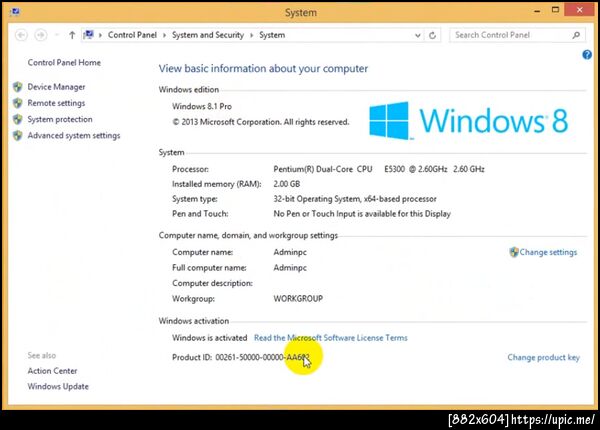The width and height of the screenshot is (600, 430).
Task: Click the System window title bar icon
Action: pos(15,12)
